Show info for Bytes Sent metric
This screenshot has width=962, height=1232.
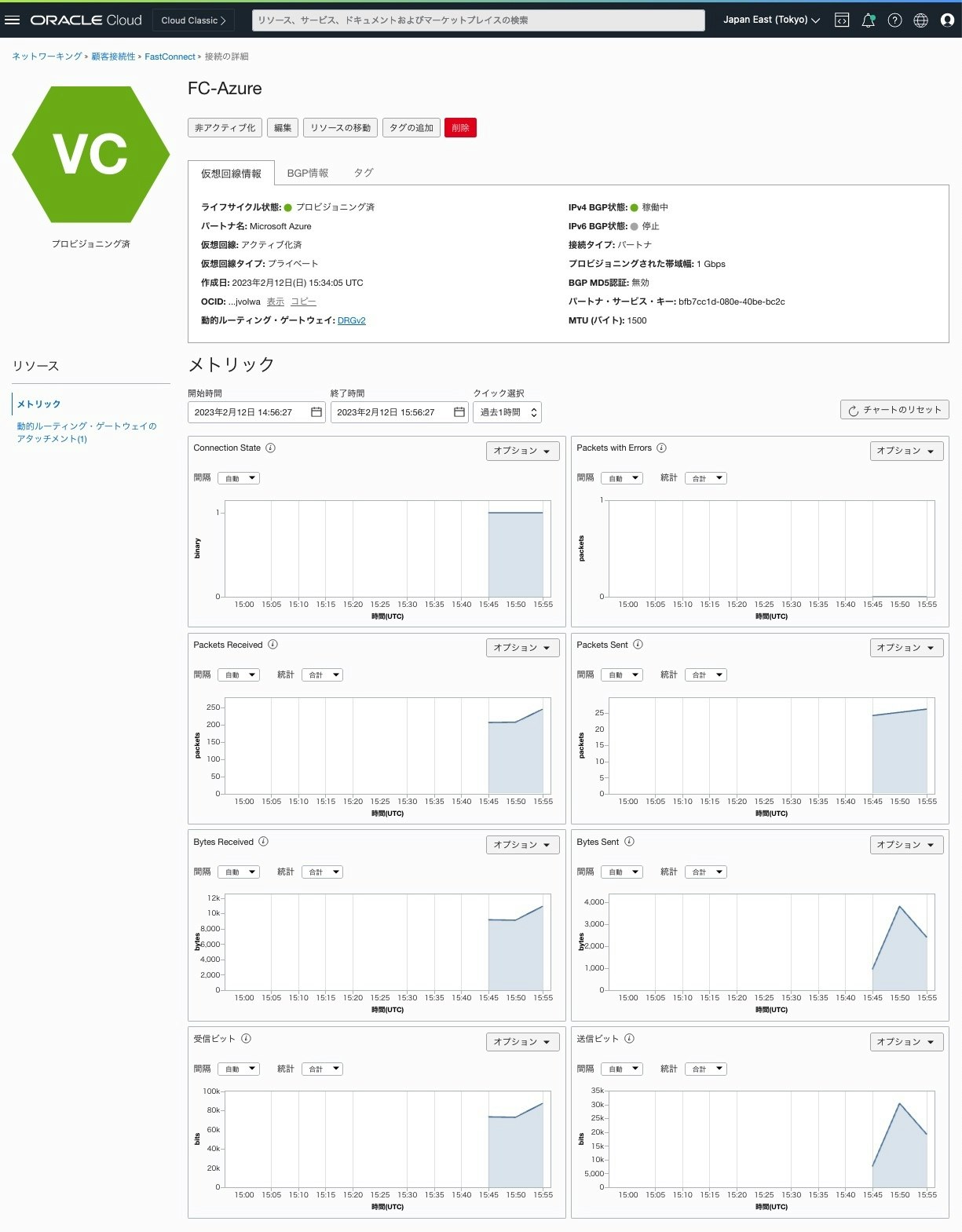[629, 842]
